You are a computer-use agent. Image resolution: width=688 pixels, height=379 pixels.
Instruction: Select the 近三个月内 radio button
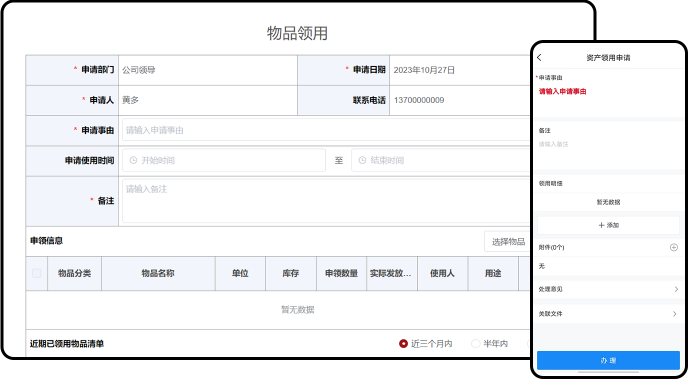click(403, 343)
